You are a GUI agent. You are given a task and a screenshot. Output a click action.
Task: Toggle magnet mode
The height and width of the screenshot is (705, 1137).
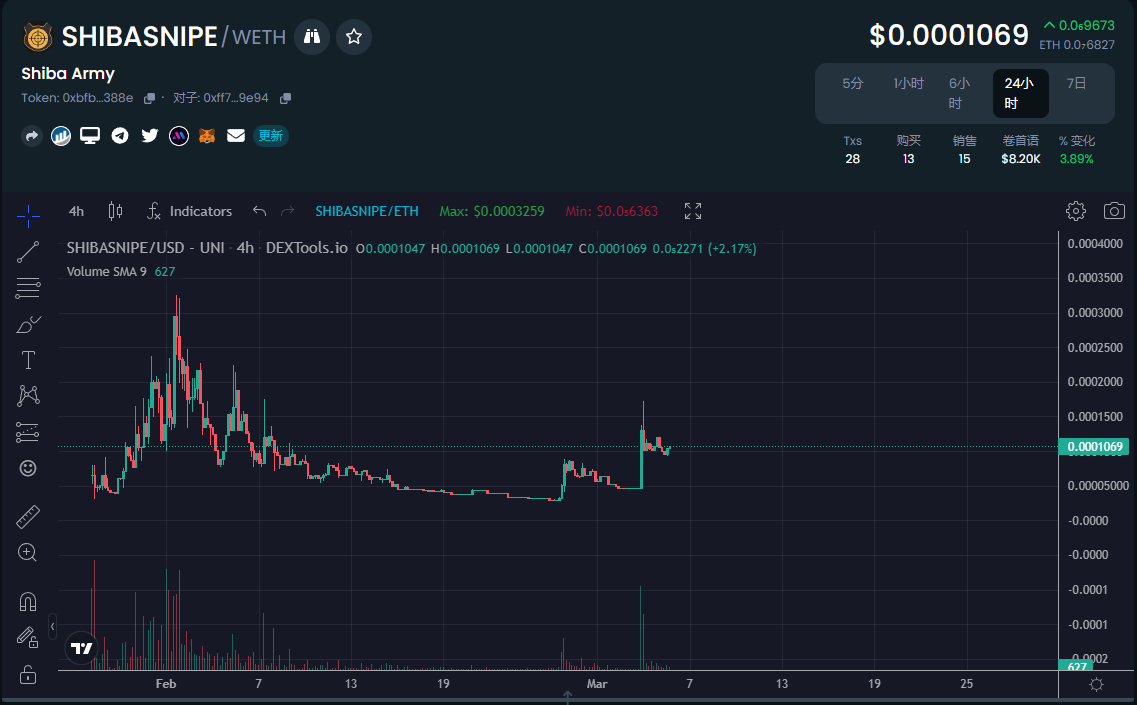28,602
